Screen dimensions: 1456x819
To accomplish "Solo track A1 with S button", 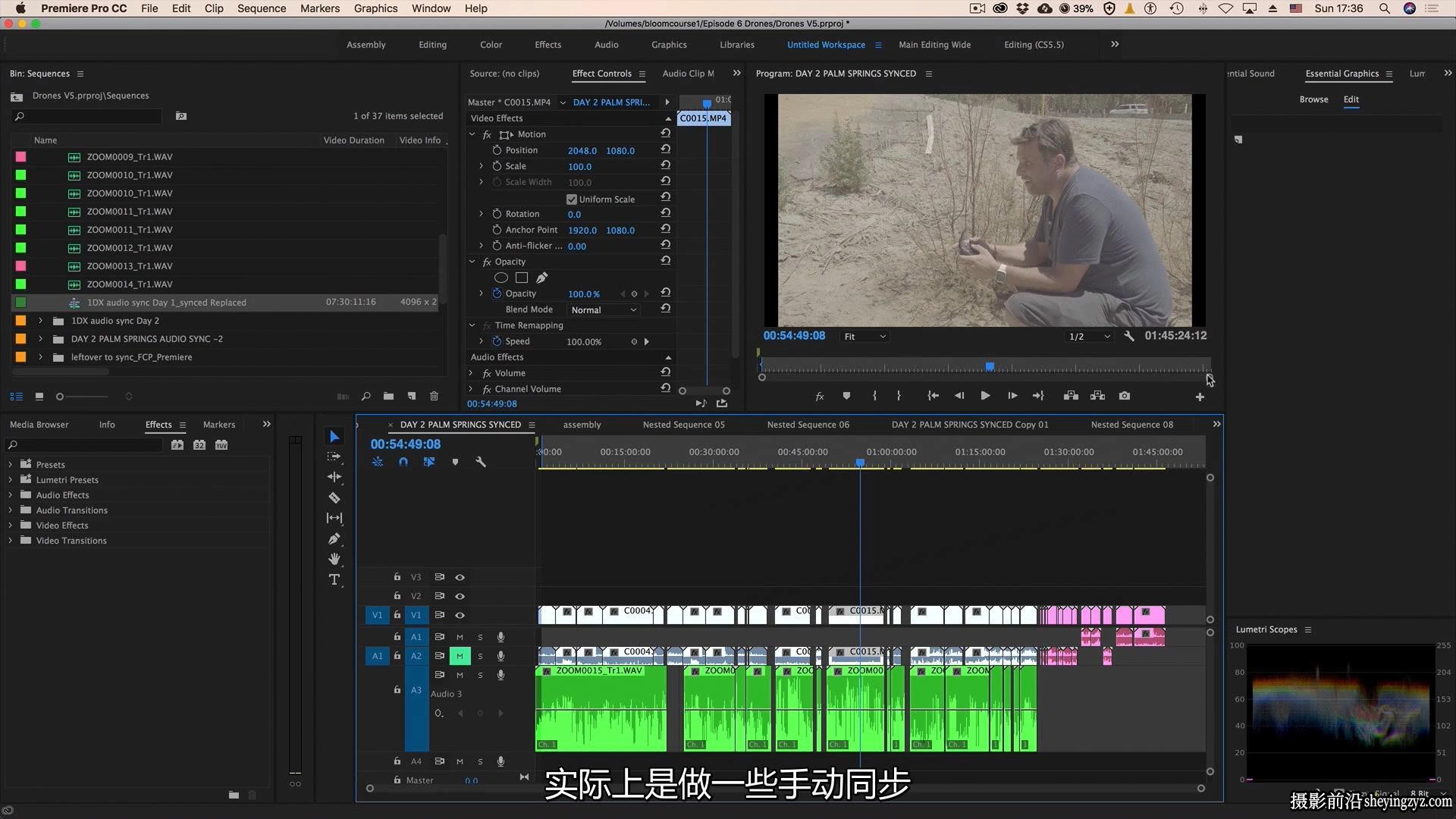I will coord(480,637).
